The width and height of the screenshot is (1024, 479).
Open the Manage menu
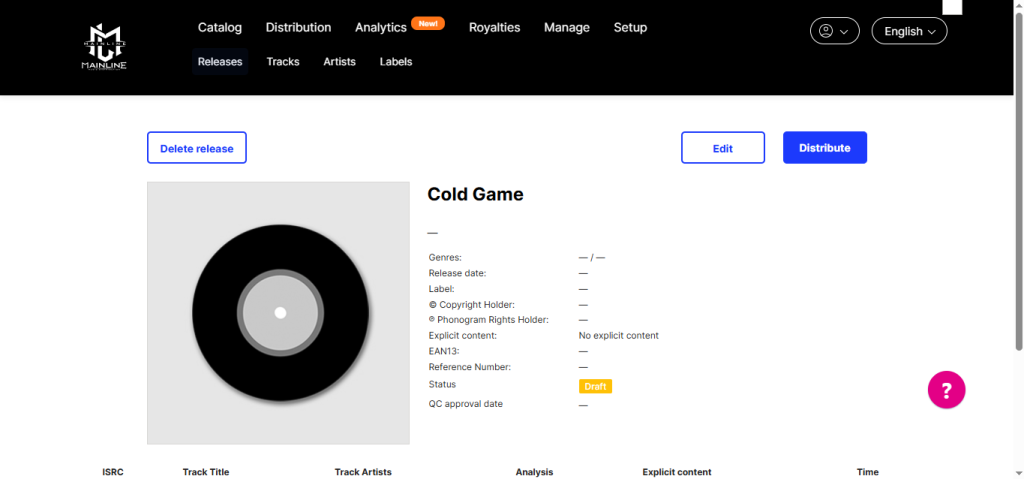coord(566,27)
